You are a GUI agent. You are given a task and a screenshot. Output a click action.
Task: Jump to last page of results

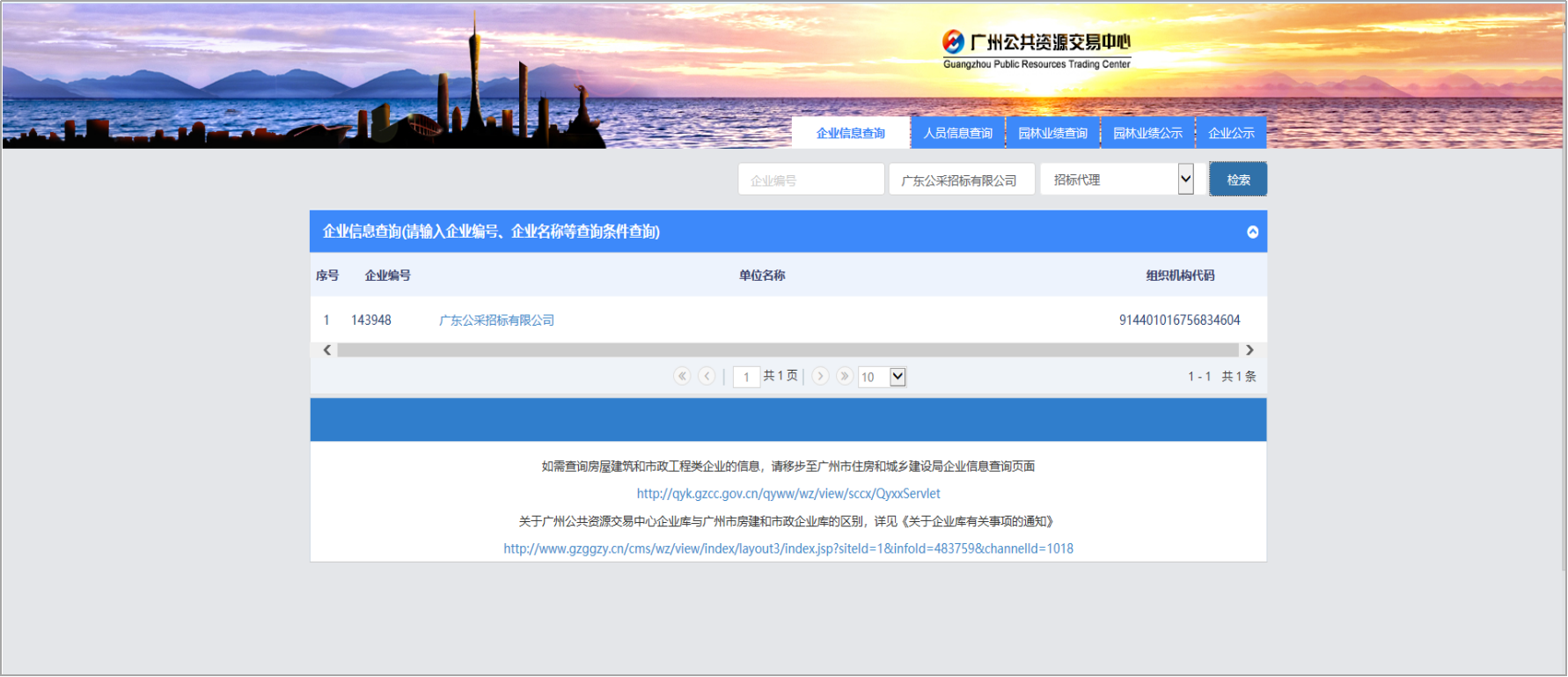(x=845, y=376)
